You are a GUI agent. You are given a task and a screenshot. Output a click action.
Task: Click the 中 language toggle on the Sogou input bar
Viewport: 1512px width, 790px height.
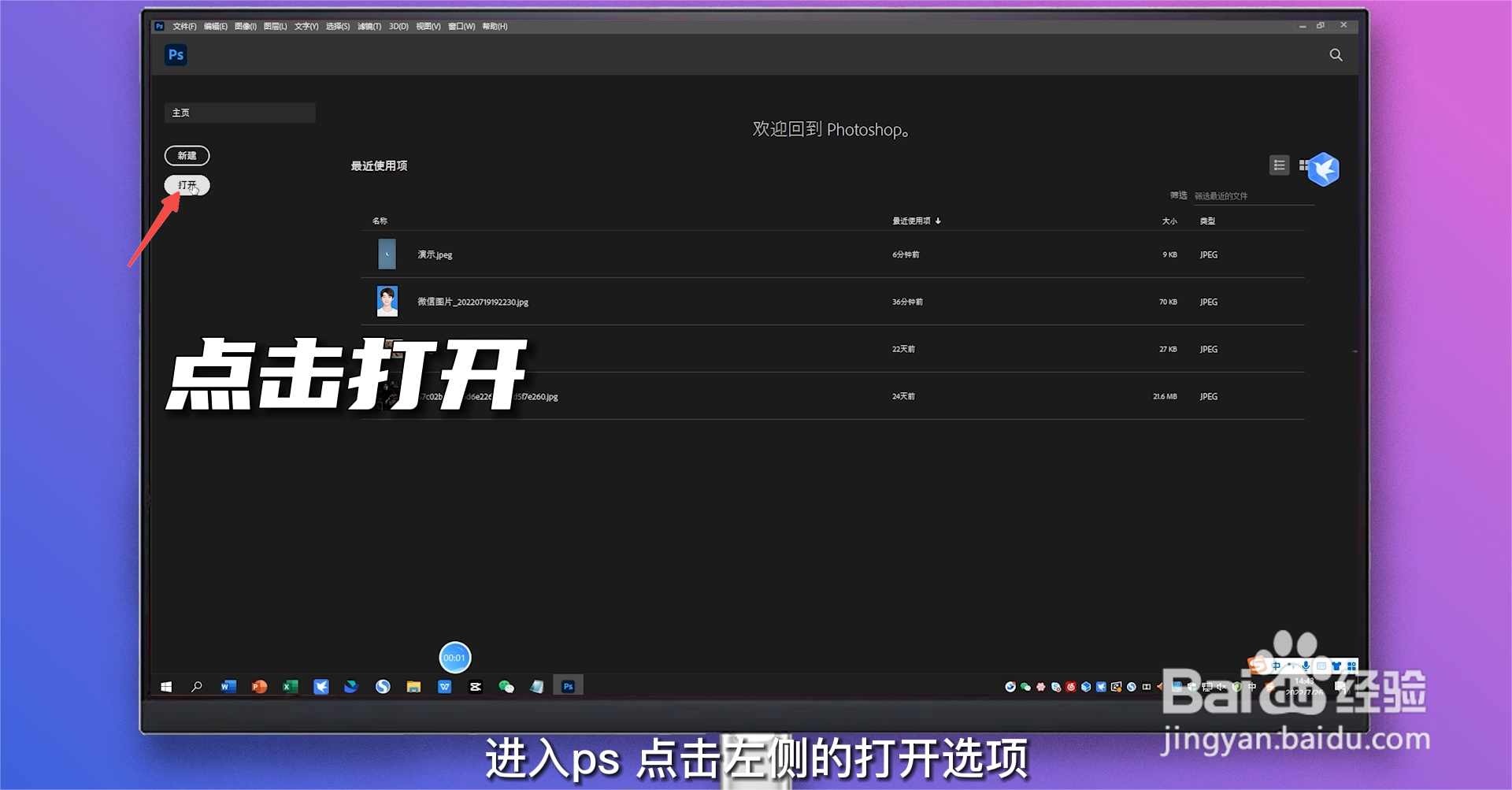(1276, 666)
